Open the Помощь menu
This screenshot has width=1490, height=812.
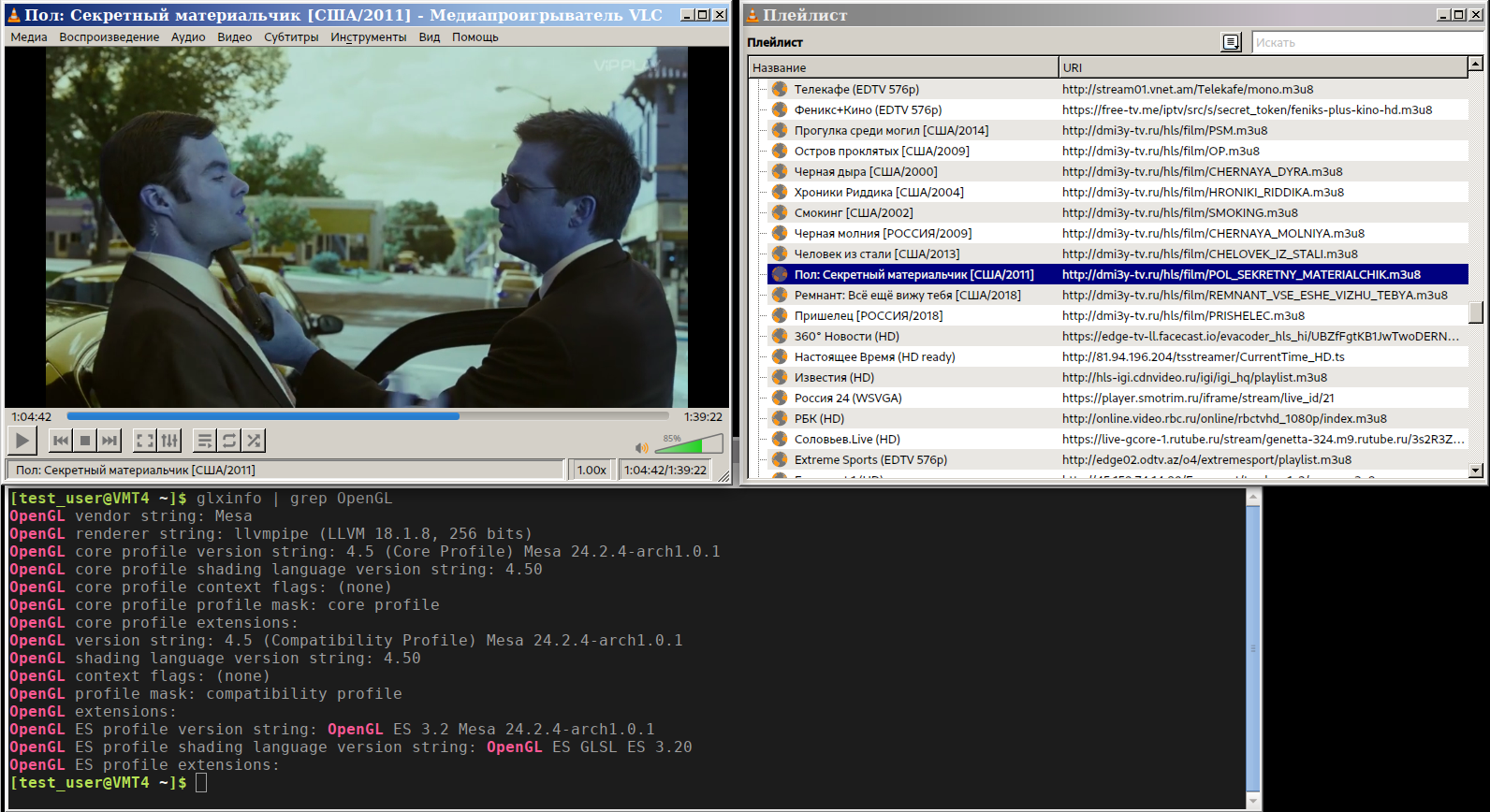point(475,37)
